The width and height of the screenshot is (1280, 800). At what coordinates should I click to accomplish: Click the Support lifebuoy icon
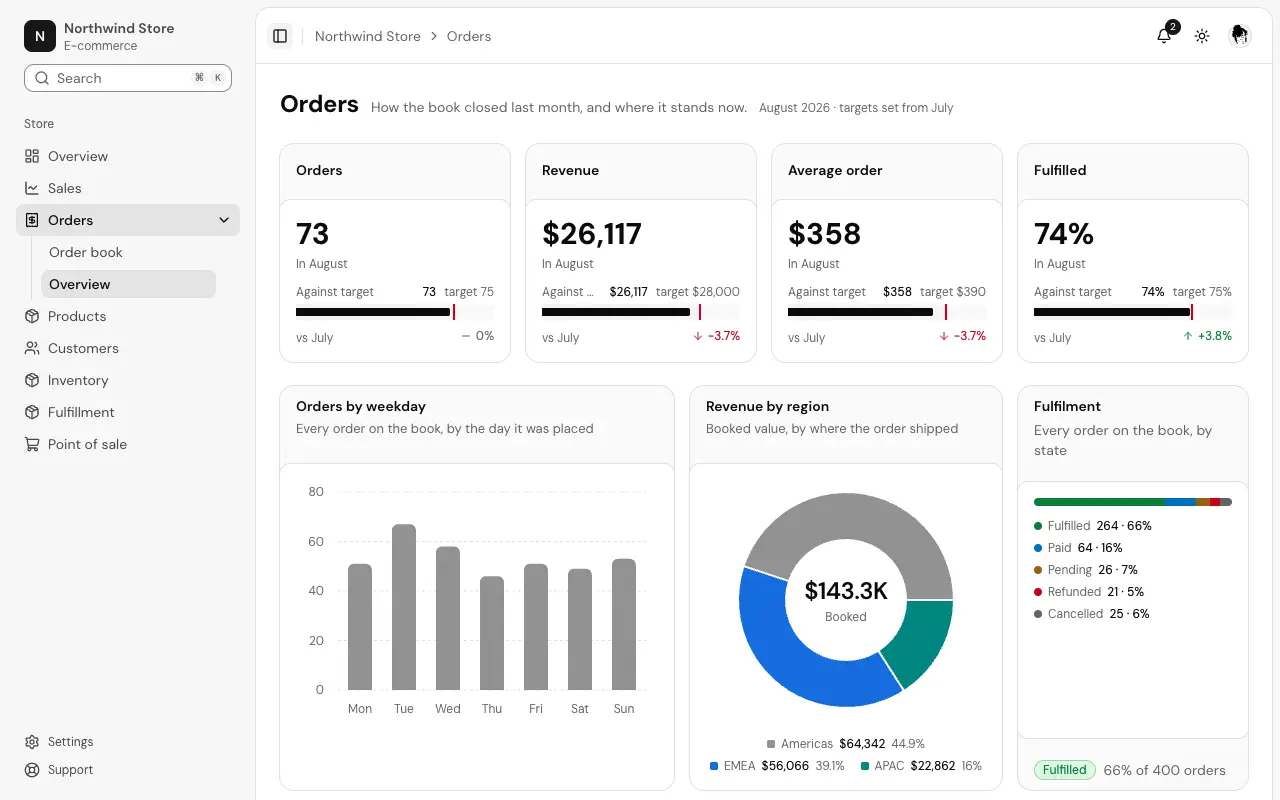point(32,770)
